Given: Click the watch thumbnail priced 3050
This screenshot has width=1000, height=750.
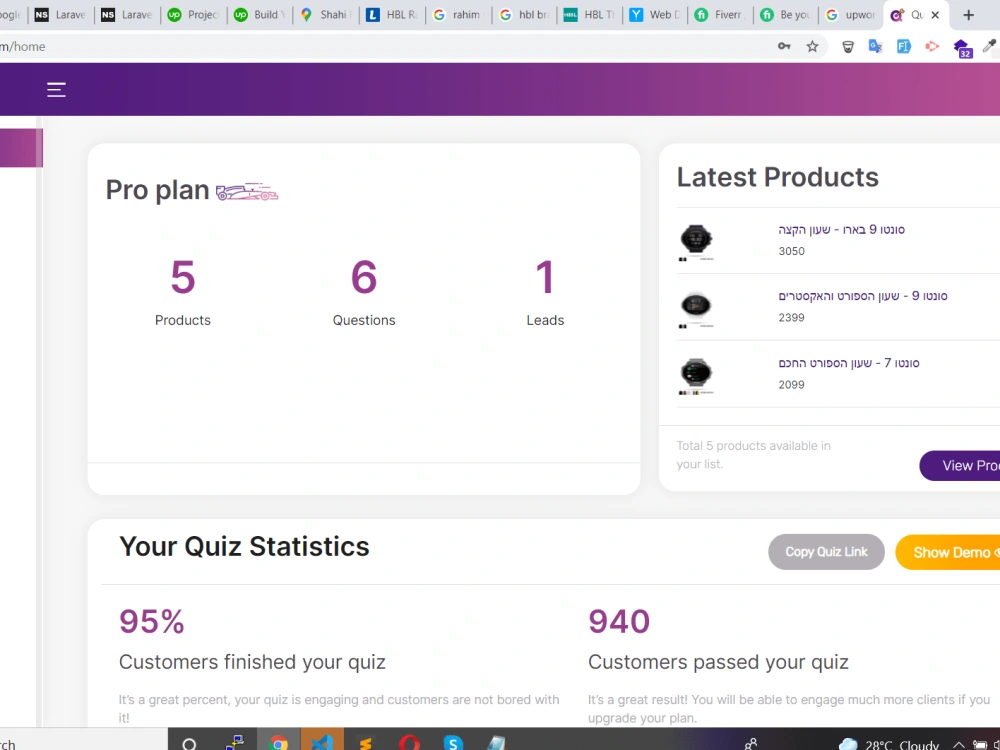Looking at the screenshot, I should click(x=696, y=242).
